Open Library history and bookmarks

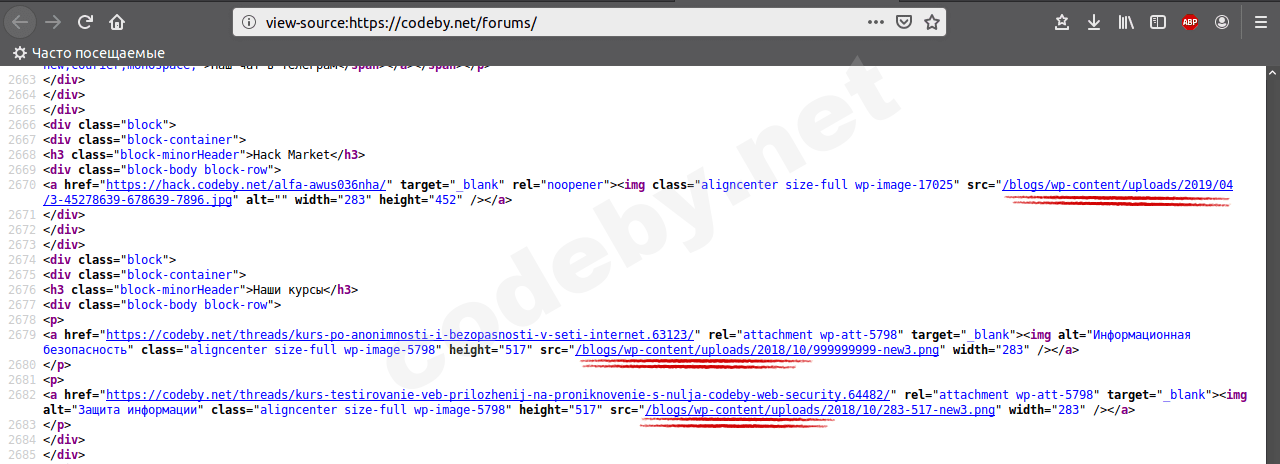[1126, 21]
